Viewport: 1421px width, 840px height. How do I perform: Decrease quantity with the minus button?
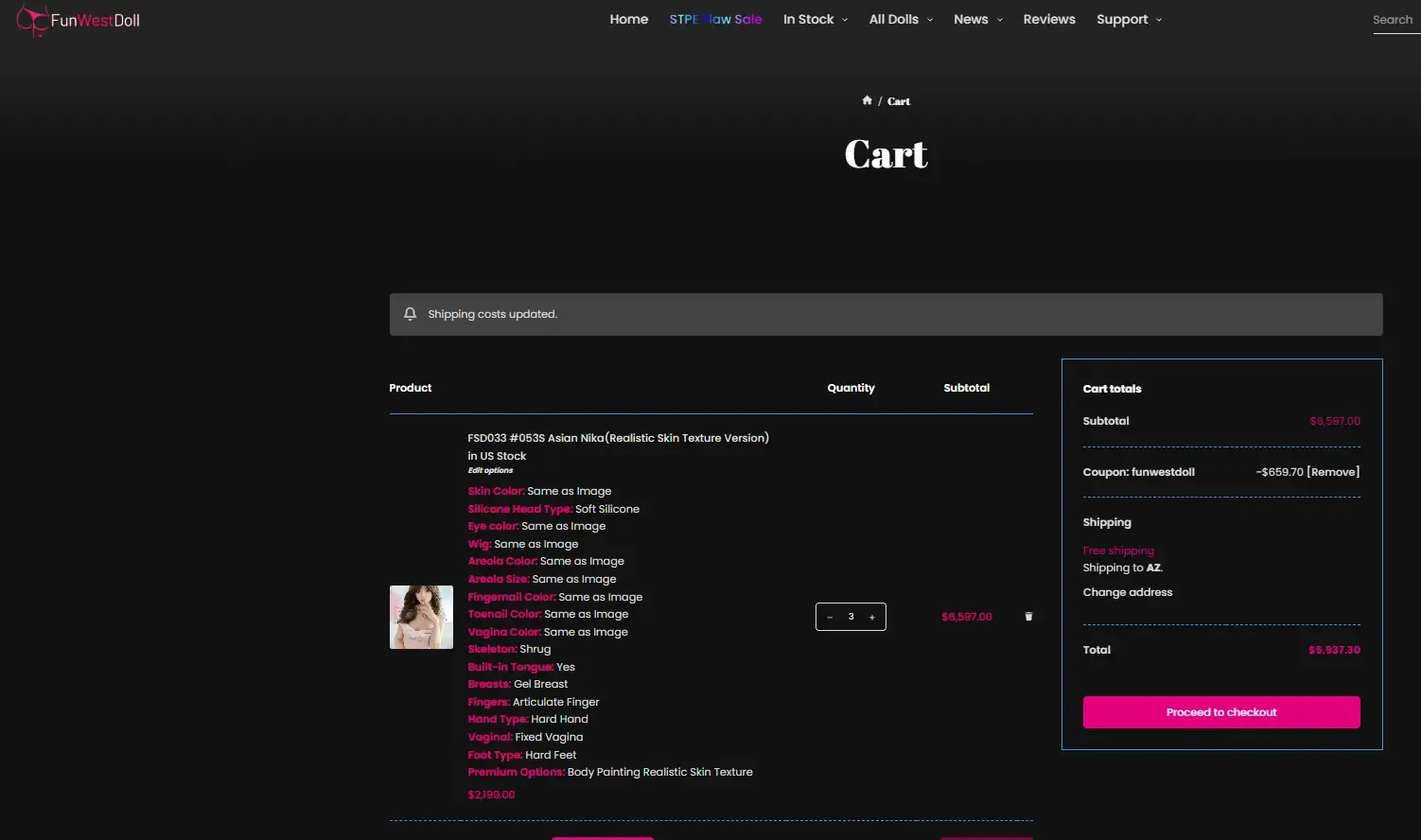[x=830, y=617]
